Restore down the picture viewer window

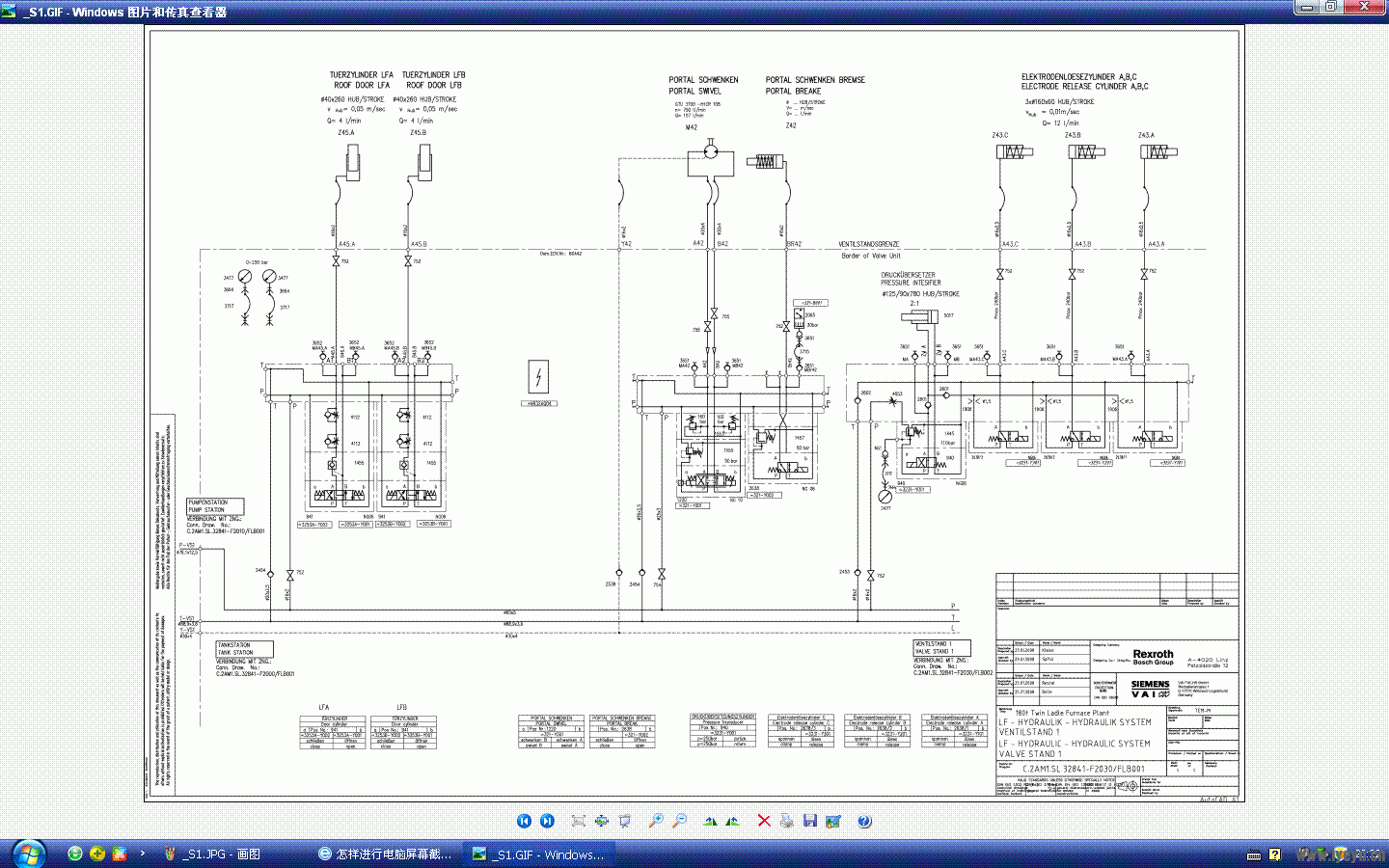click(x=1331, y=8)
